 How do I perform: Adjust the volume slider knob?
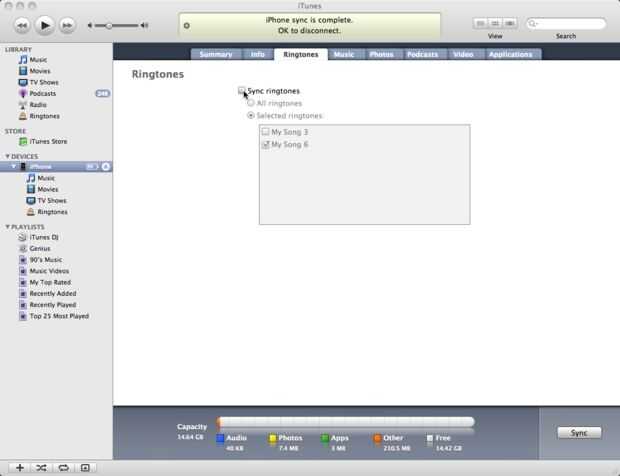[x=108, y=26]
